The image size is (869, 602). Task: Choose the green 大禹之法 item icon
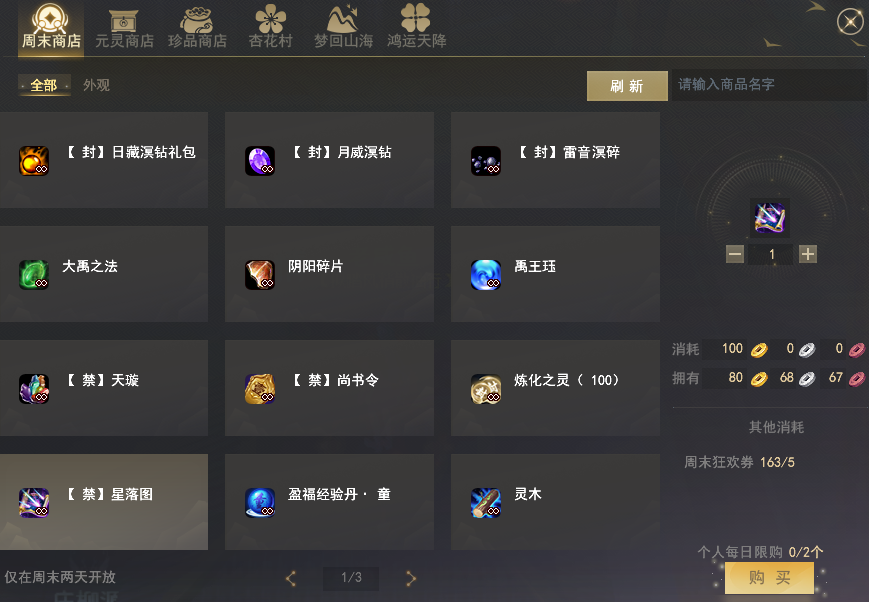(34, 275)
